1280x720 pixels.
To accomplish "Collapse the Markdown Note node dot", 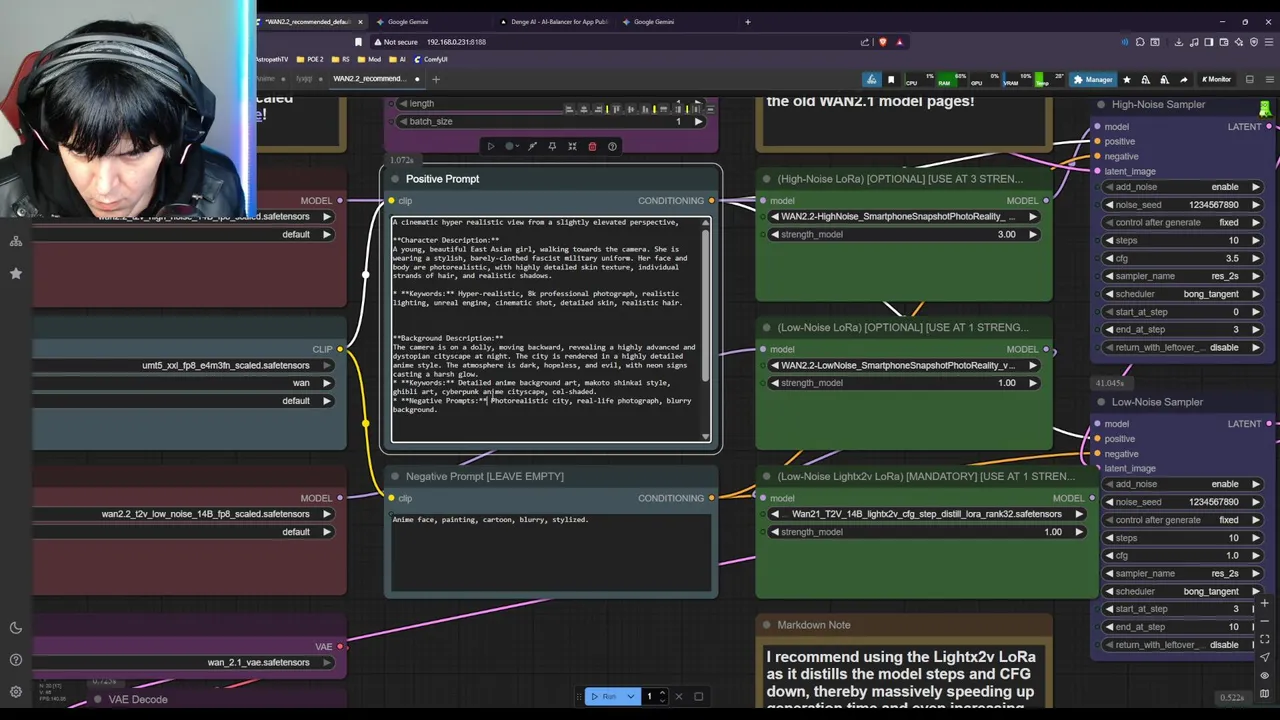I will pyautogui.click(x=767, y=625).
